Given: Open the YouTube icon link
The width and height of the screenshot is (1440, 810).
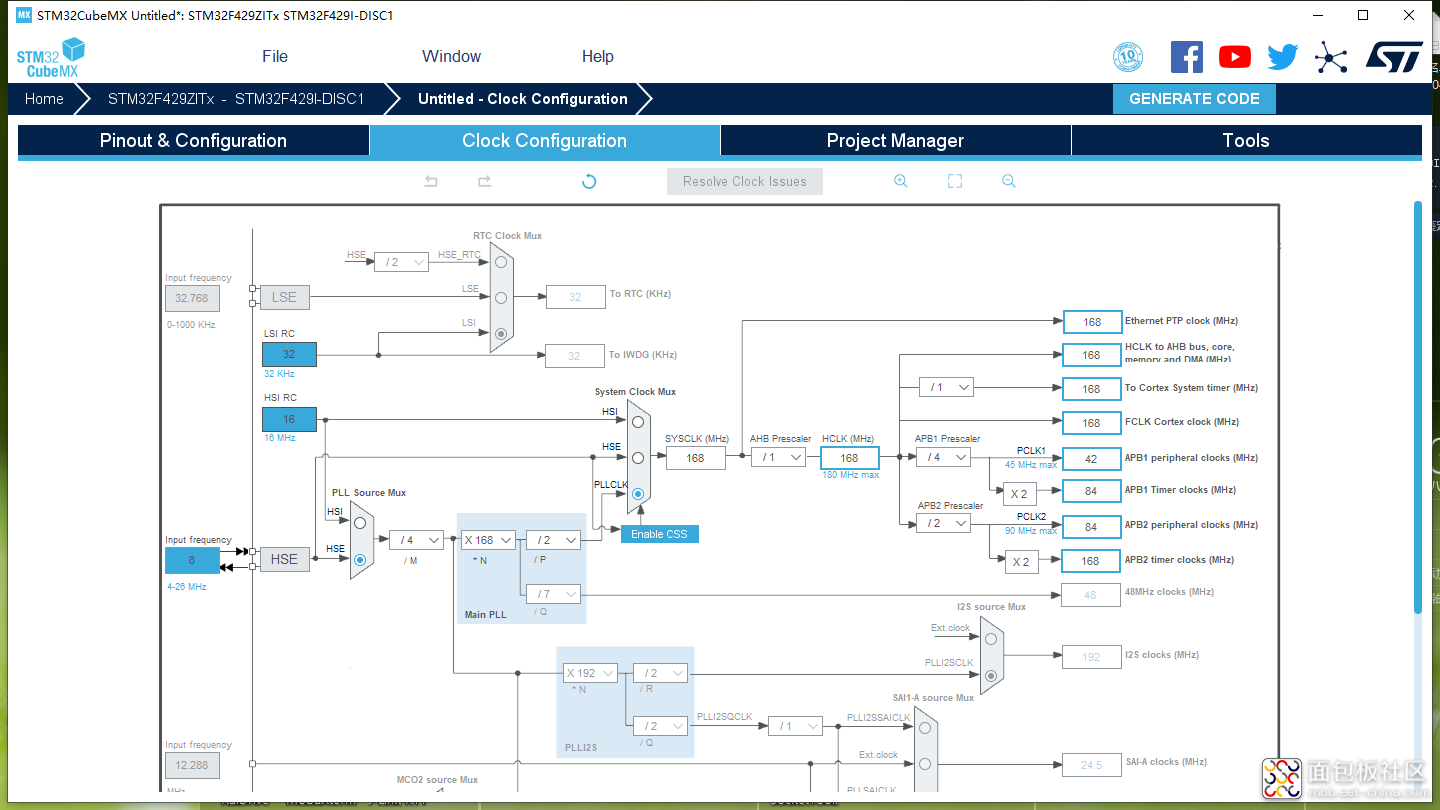Looking at the screenshot, I should [1235, 57].
